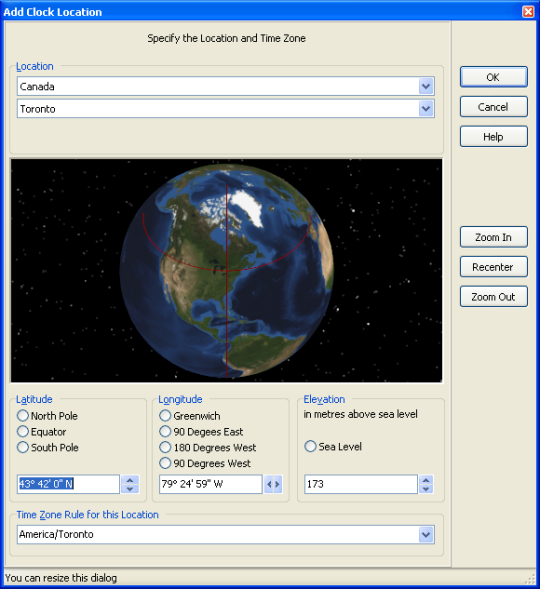This screenshot has height=589, width=540.
Task: Recenter the globe view
Action: click(493, 267)
